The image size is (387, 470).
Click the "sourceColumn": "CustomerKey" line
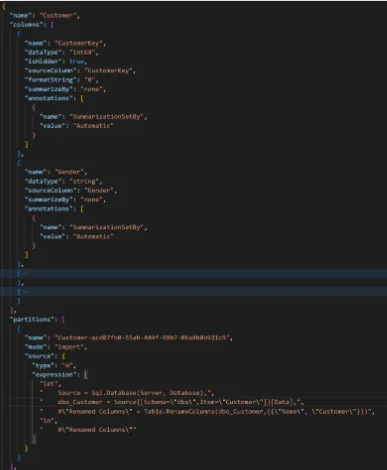pyautogui.click(x=80, y=71)
